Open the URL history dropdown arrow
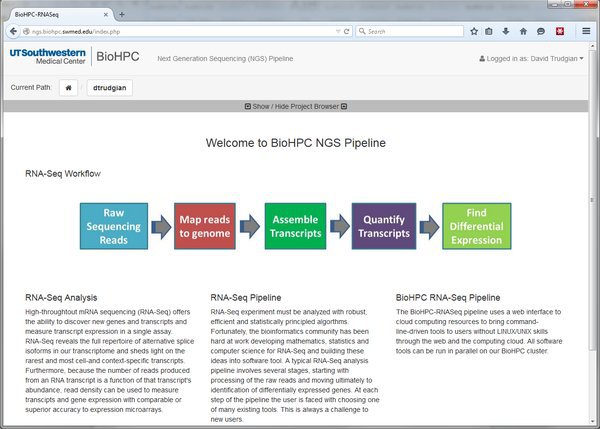 tap(338, 31)
